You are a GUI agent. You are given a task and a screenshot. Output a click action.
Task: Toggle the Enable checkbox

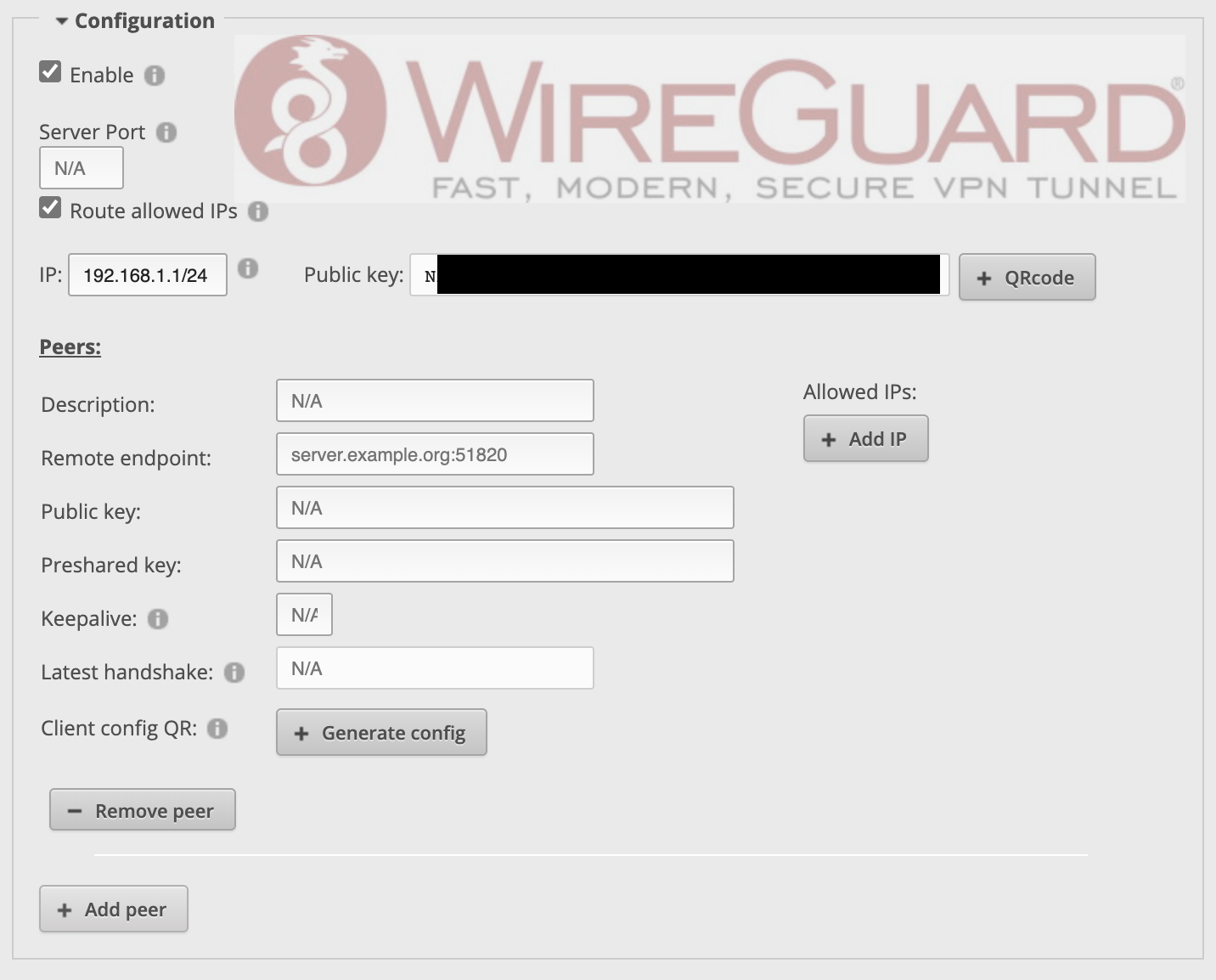tap(50, 71)
